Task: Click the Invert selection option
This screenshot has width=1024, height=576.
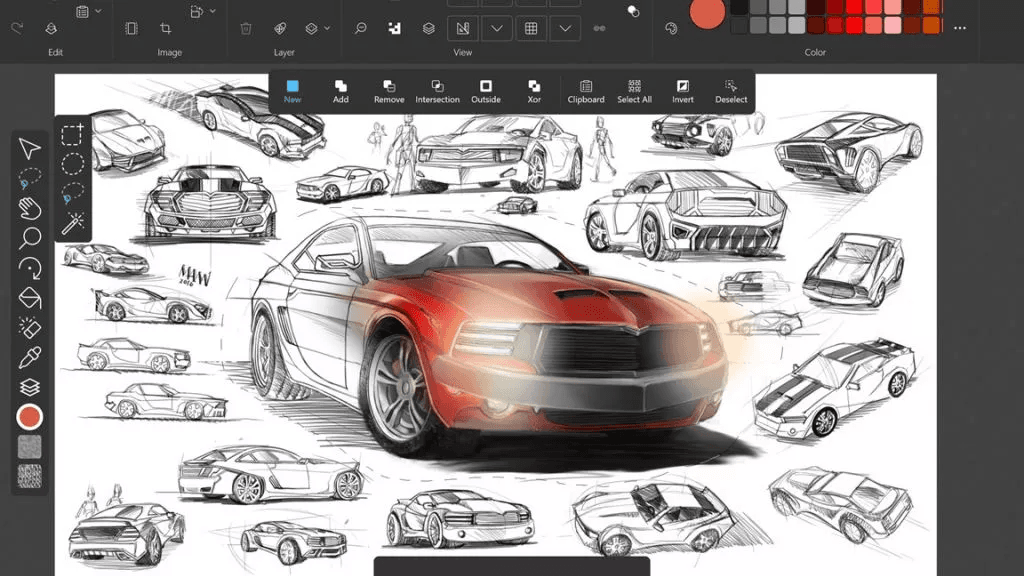Action: click(x=683, y=91)
